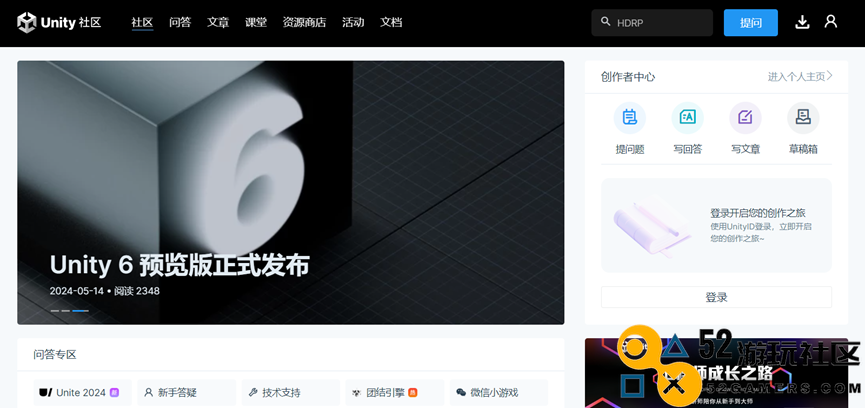The width and height of the screenshot is (865, 408).
Task: Focus the HDRP search field
Action: click(x=652, y=23)
